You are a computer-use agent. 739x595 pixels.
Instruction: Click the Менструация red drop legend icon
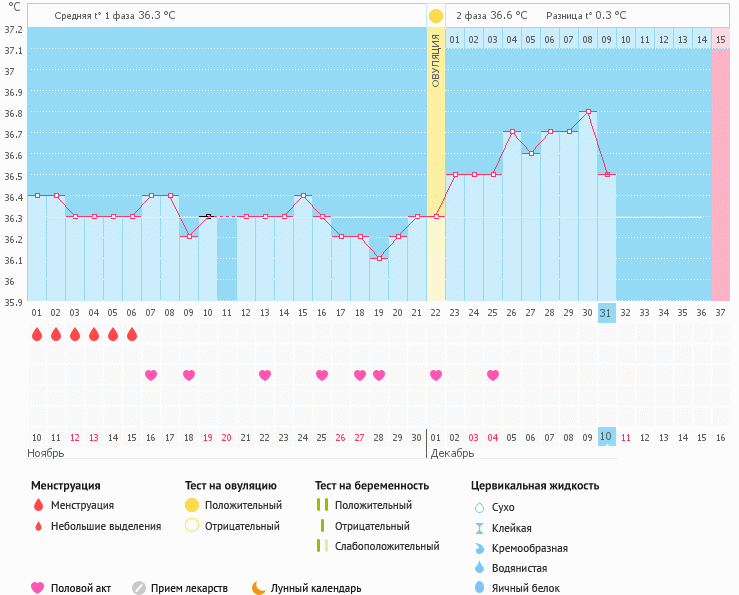tap(38, 505)
